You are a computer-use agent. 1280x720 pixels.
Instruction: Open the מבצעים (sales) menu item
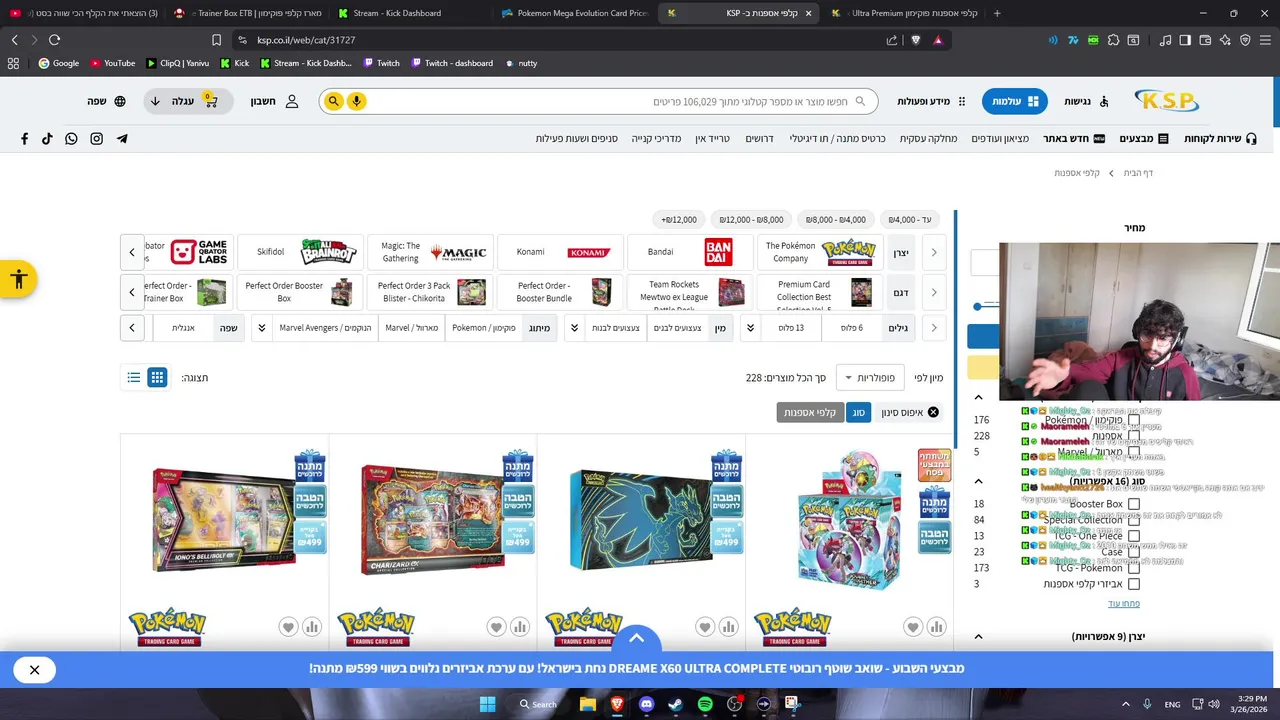[x=1144, y=138]
